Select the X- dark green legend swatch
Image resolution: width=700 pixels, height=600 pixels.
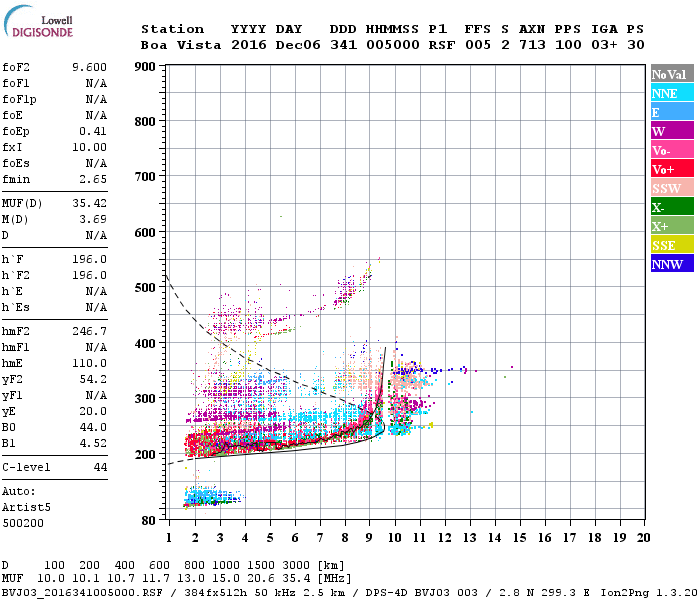point(672,207)
